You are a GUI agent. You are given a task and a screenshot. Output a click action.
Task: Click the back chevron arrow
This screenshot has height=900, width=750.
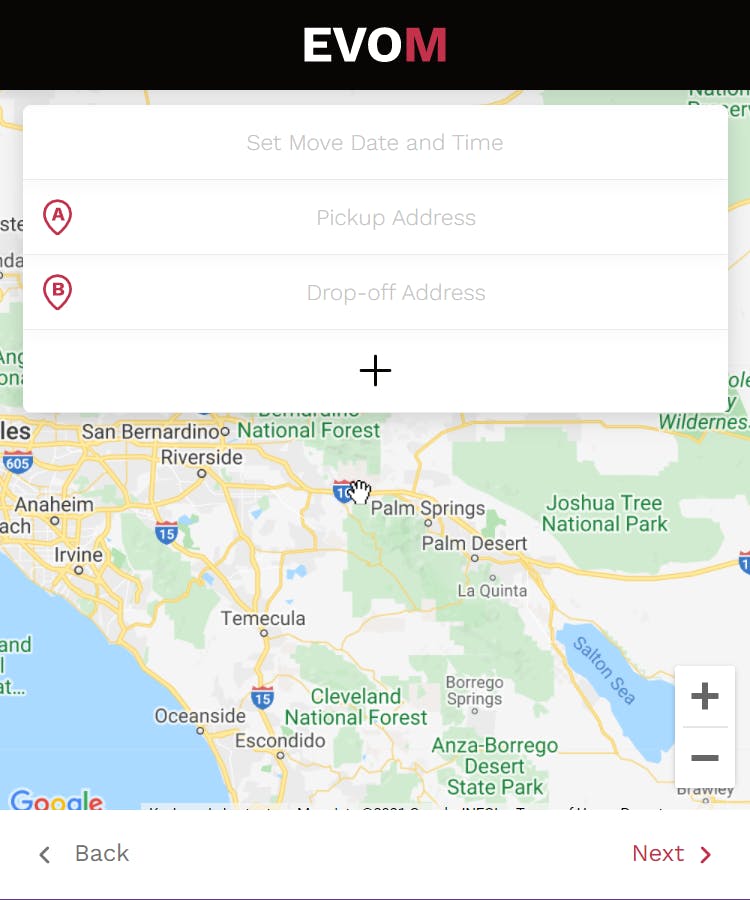[45, 854]
